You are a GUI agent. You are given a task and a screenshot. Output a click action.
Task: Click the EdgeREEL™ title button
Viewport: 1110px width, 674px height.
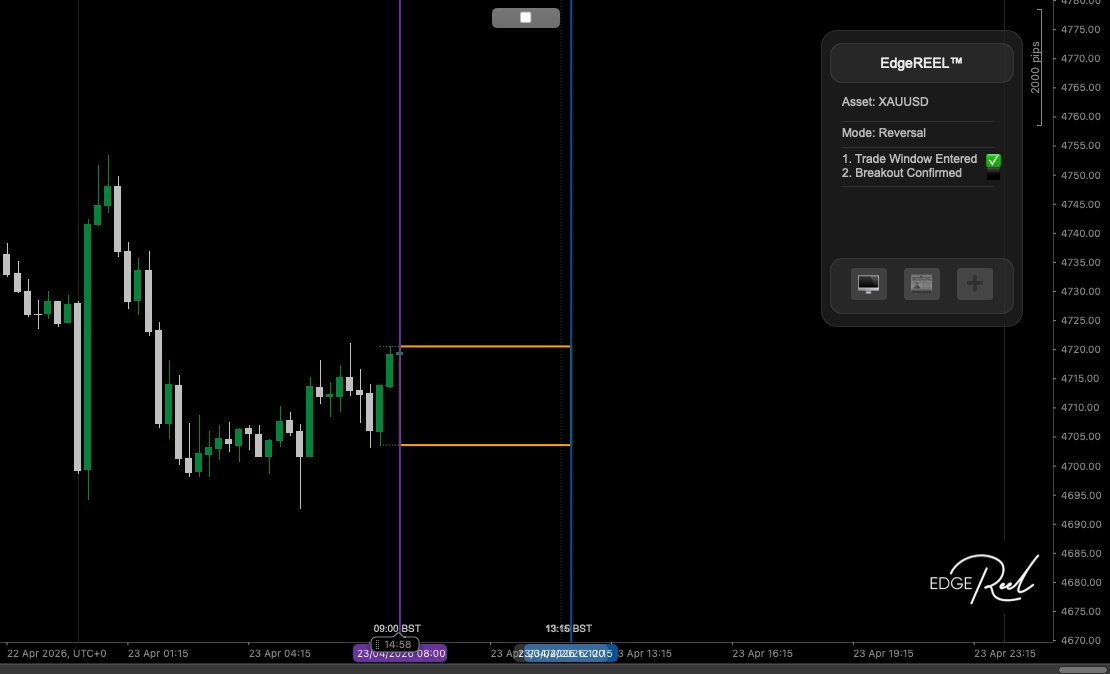click(x=922, y=63)
